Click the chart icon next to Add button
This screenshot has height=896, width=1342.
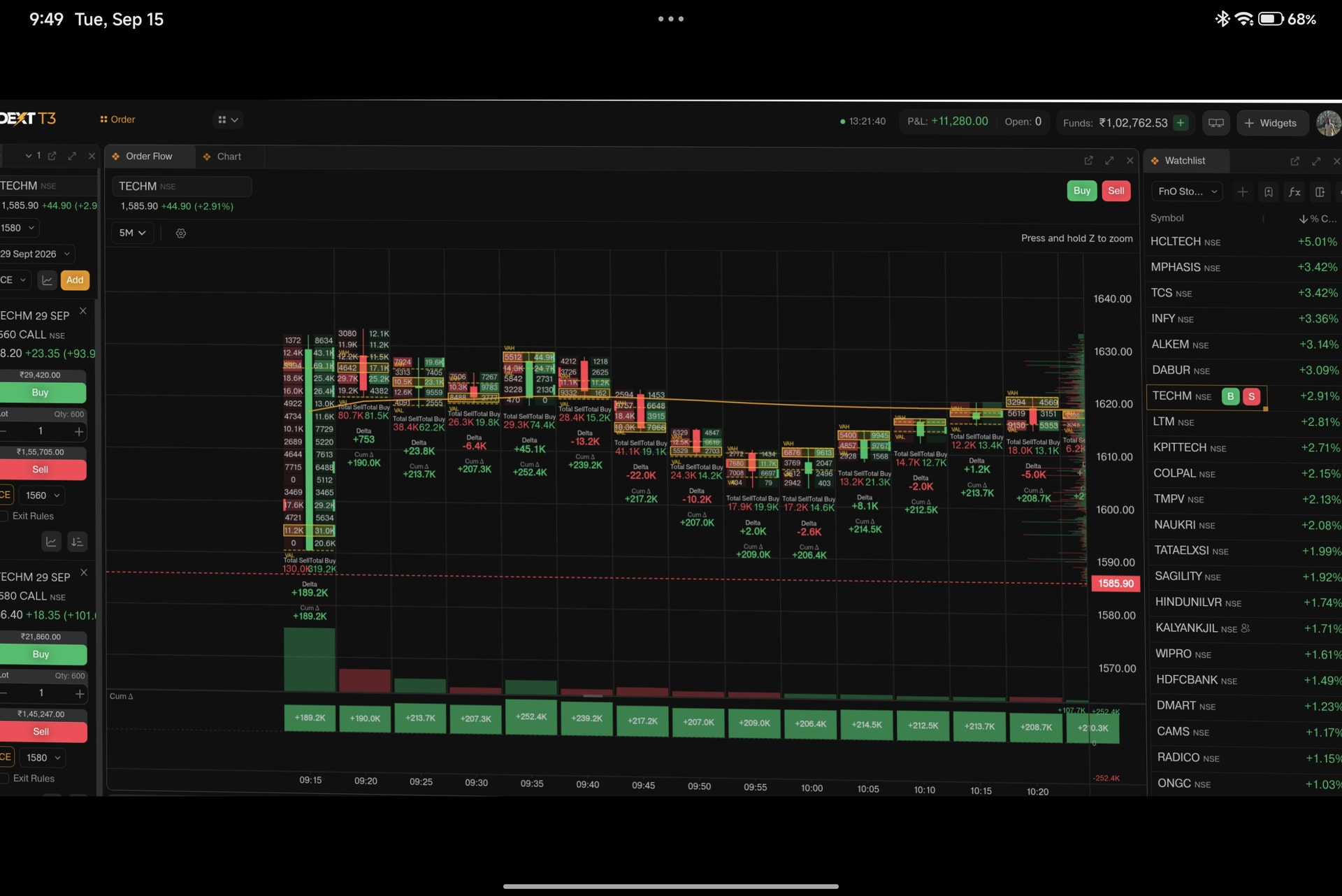point(47,280)
